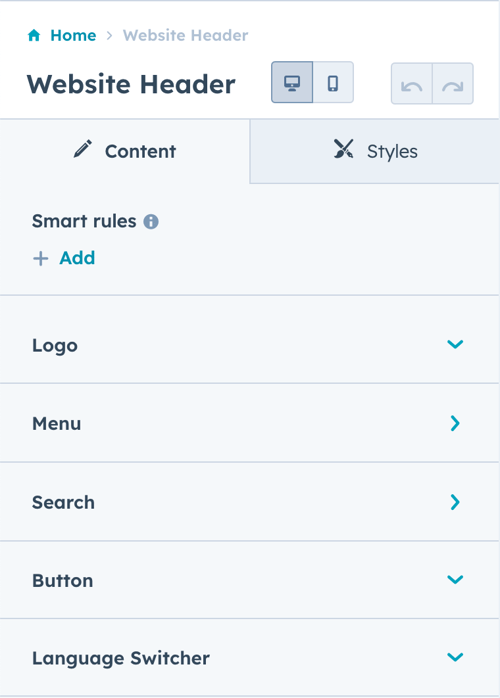Expand the Language Switcher chevron
The width and height of the screenshot is (500, 698).
[455, 657]
